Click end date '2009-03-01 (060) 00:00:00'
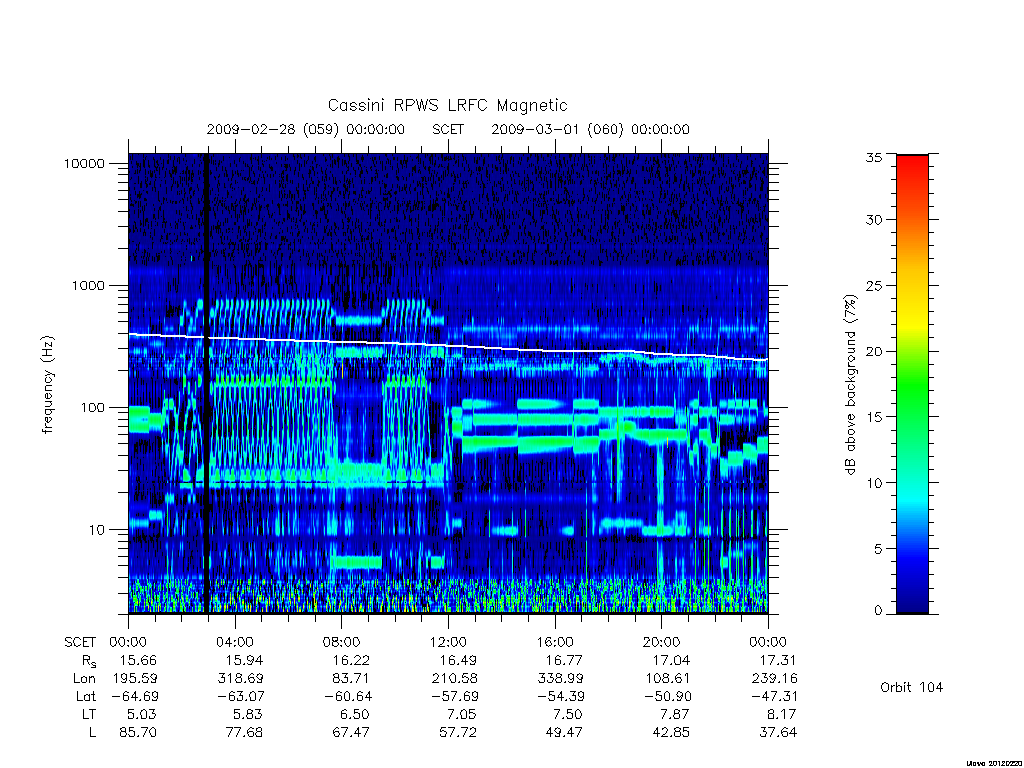 tap(590, 129)
